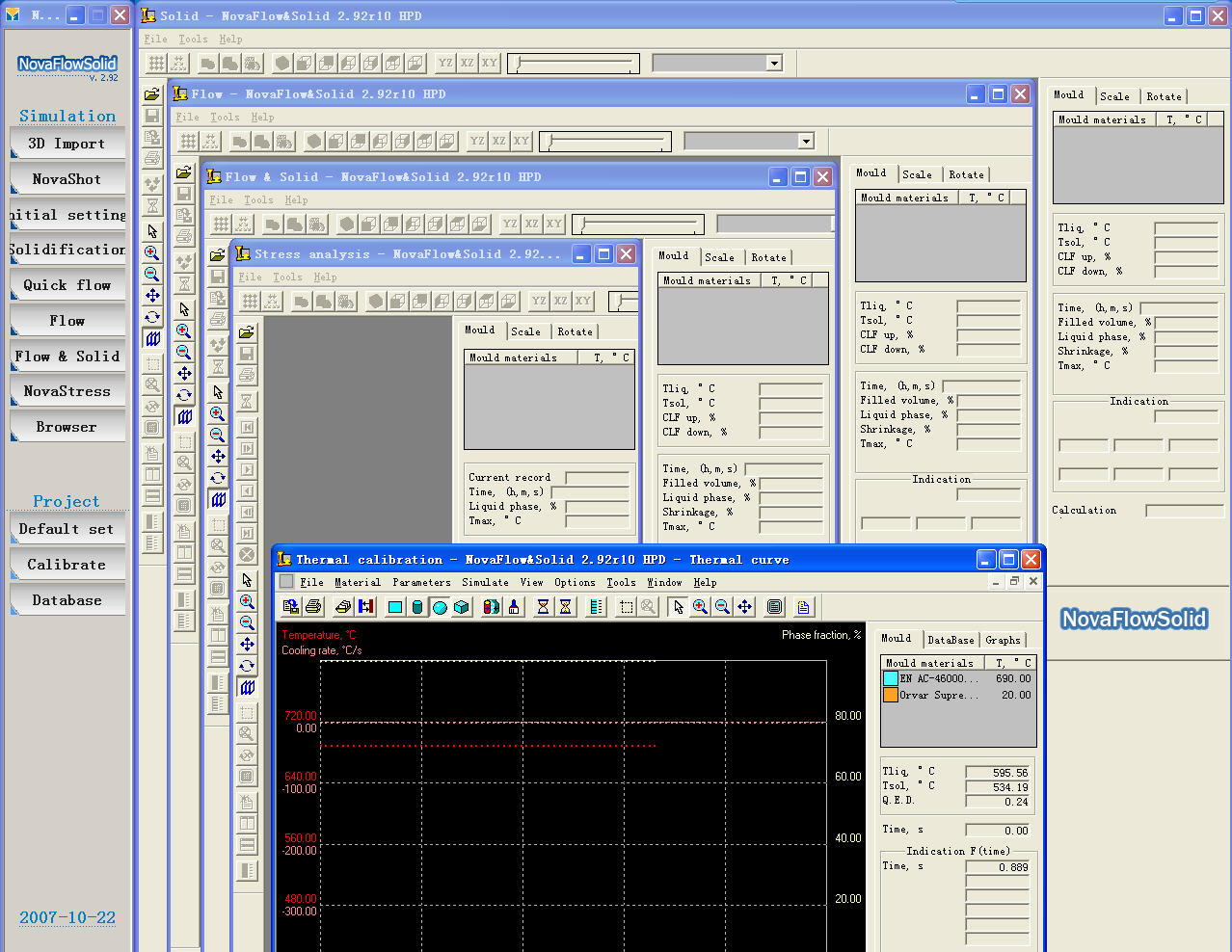Click the Default set button

(x=67, y=529)
